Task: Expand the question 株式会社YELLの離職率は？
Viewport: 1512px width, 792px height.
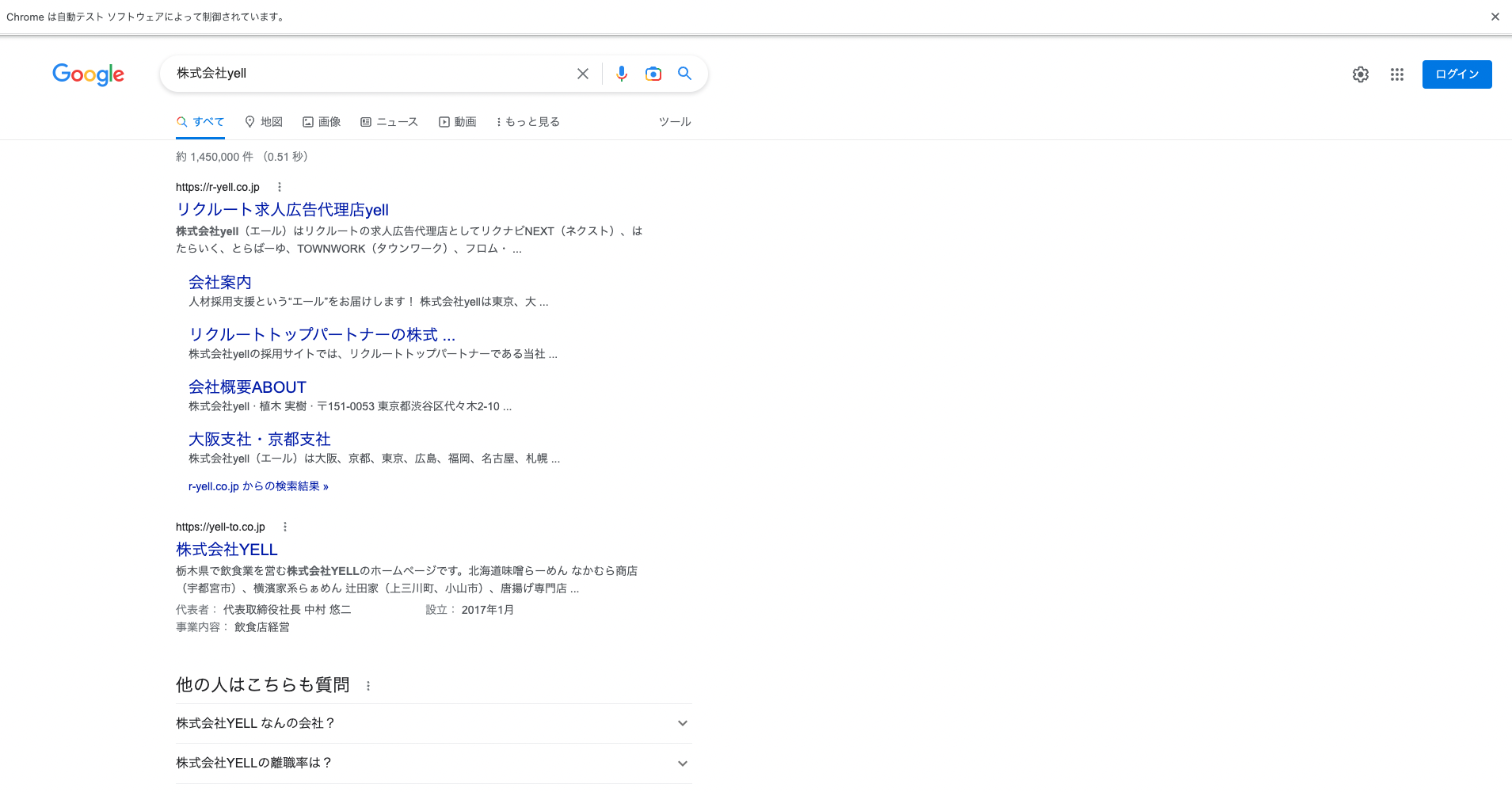Action: click(434, 763)
